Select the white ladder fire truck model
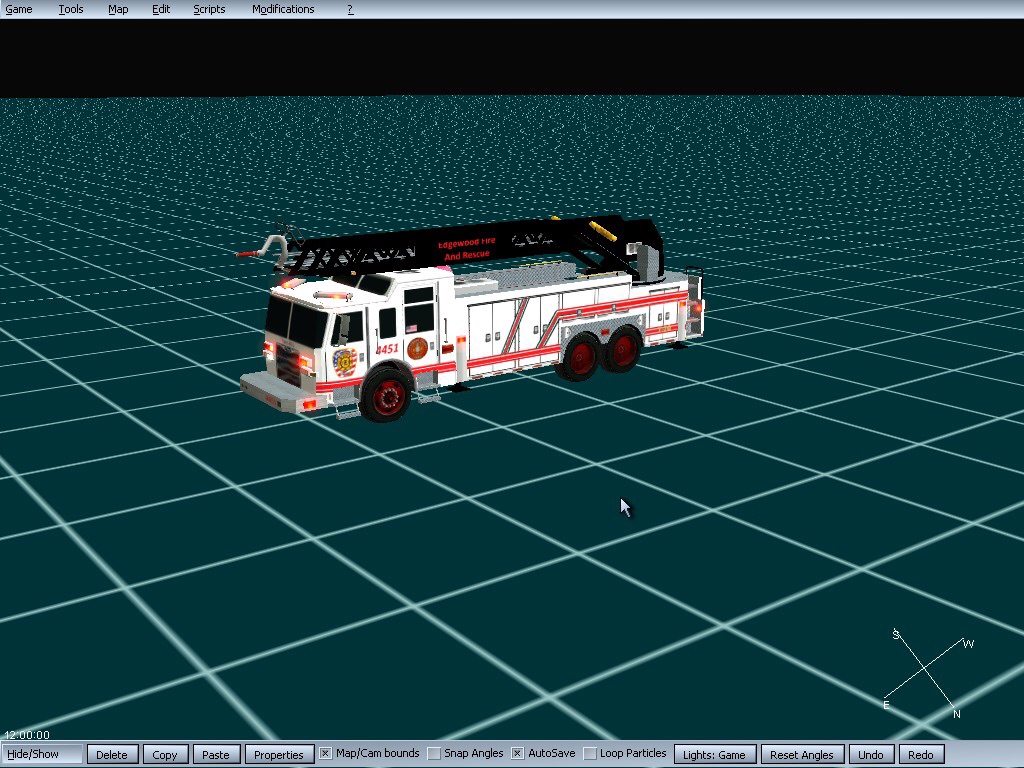This screenshot has height=768, width=1024. tap(470, 317)
